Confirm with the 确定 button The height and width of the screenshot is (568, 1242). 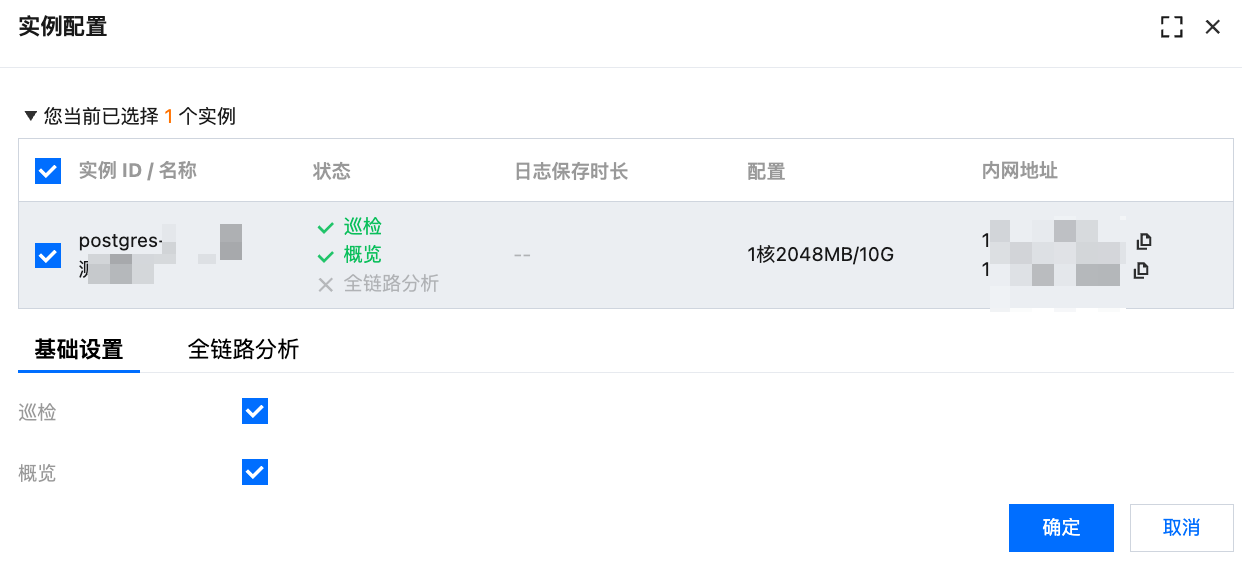(1061, 527)
